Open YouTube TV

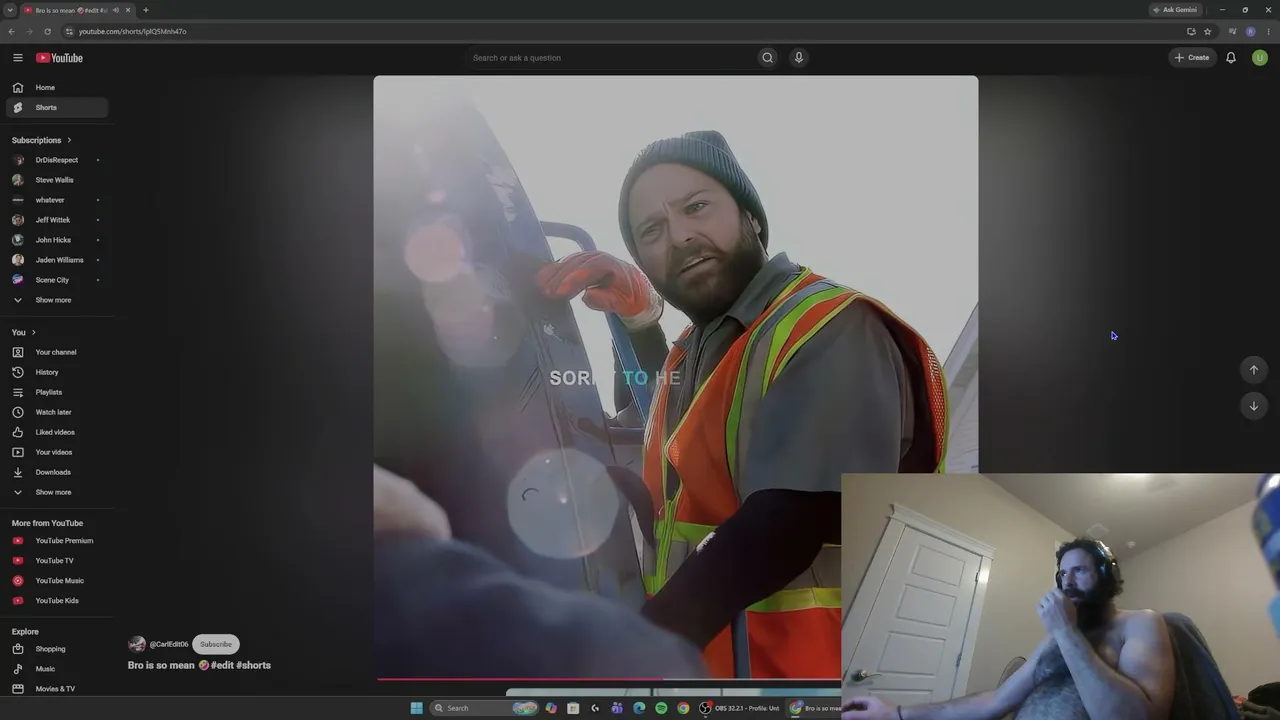point(56,561)
